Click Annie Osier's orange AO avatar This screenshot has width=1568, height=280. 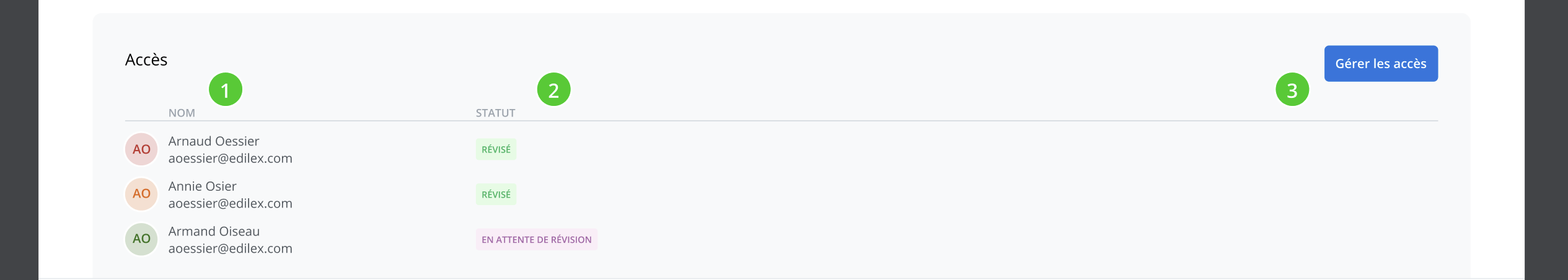[x=141, y=194]
